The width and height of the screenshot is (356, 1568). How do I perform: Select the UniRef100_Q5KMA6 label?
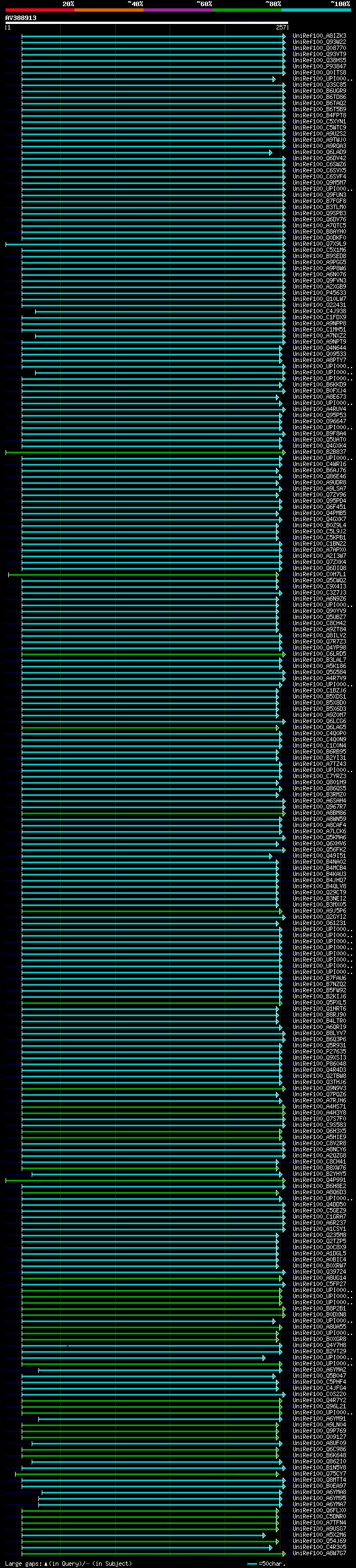click(x=319, y=838)
